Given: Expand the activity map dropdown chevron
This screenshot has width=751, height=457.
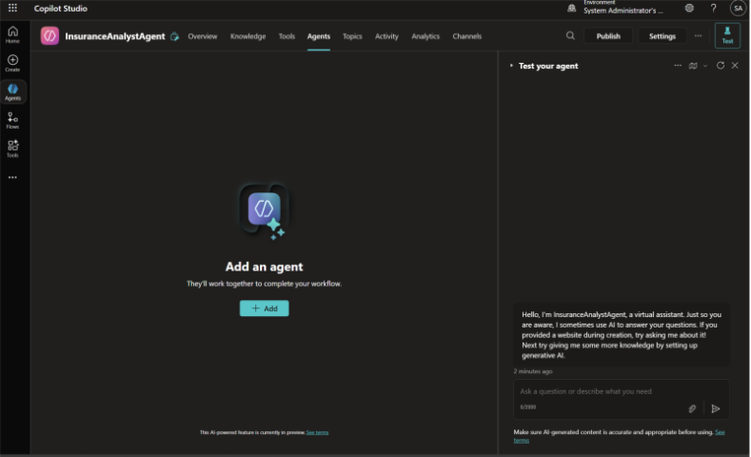Looking at the screenshot, I should point(705,66).
